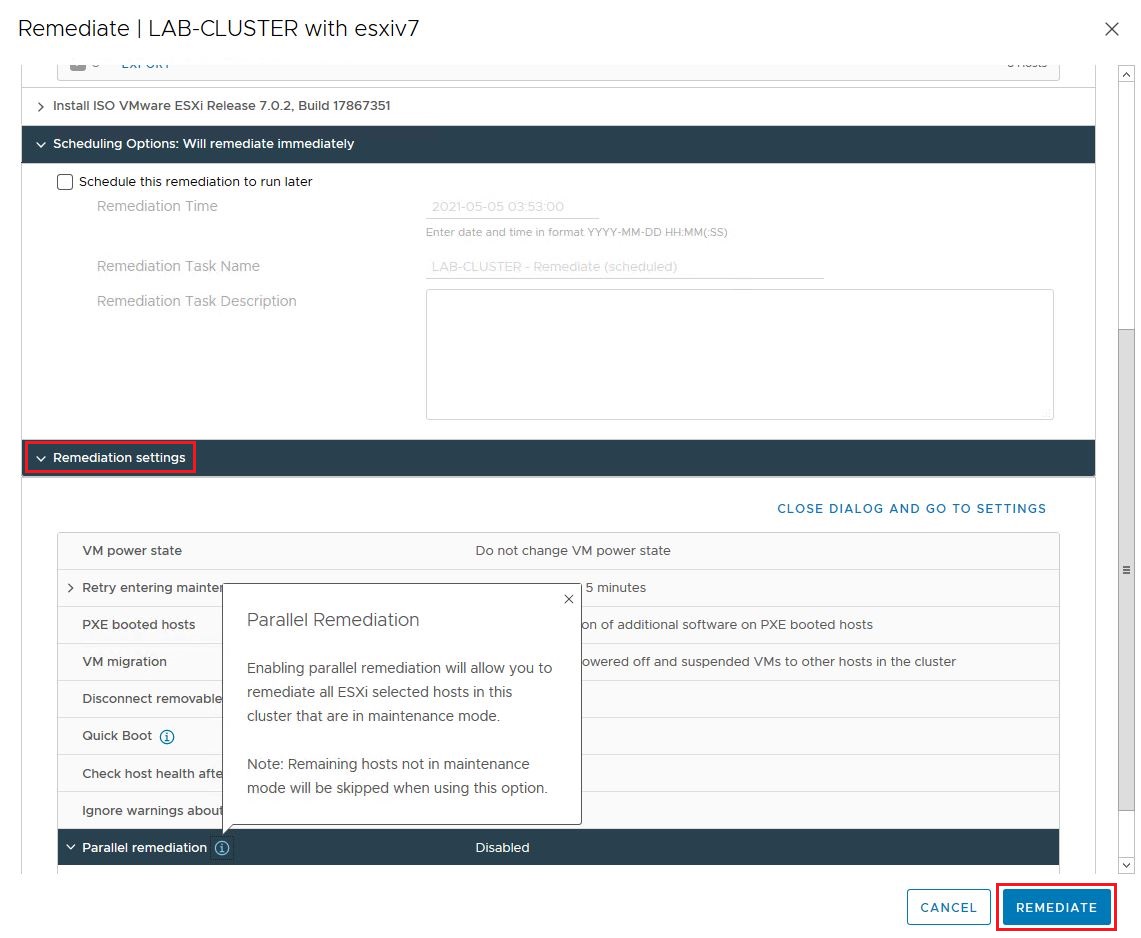Click the Remediation Time field
This screenshot has width=1141, height=938.
pyautogui.click(x=511, y=207)
